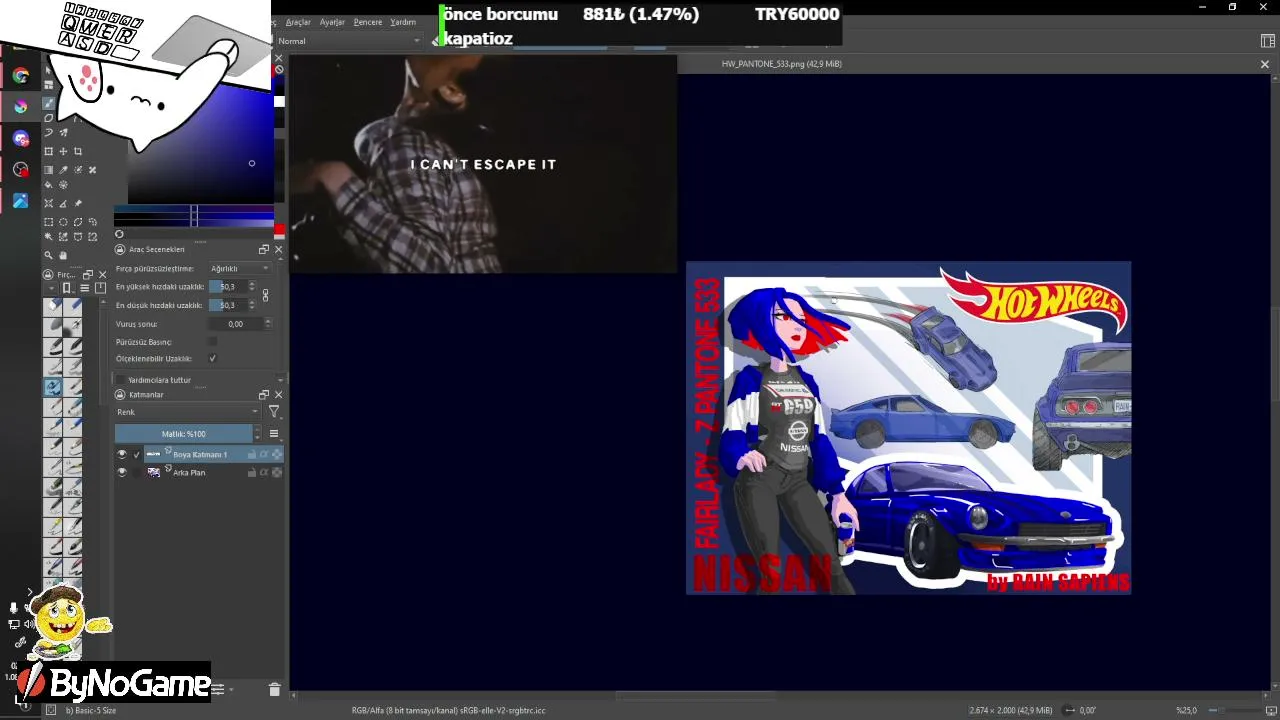The height and width of the screenshot is (720, 1280).
Task: Select the Gradient tool
Action: click(x=48, y=170)
